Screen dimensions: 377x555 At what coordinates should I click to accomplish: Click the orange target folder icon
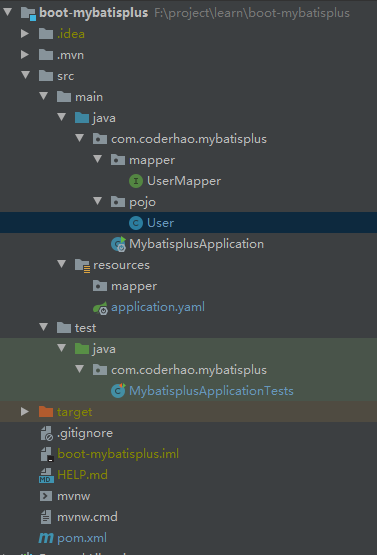pos(46,412)
